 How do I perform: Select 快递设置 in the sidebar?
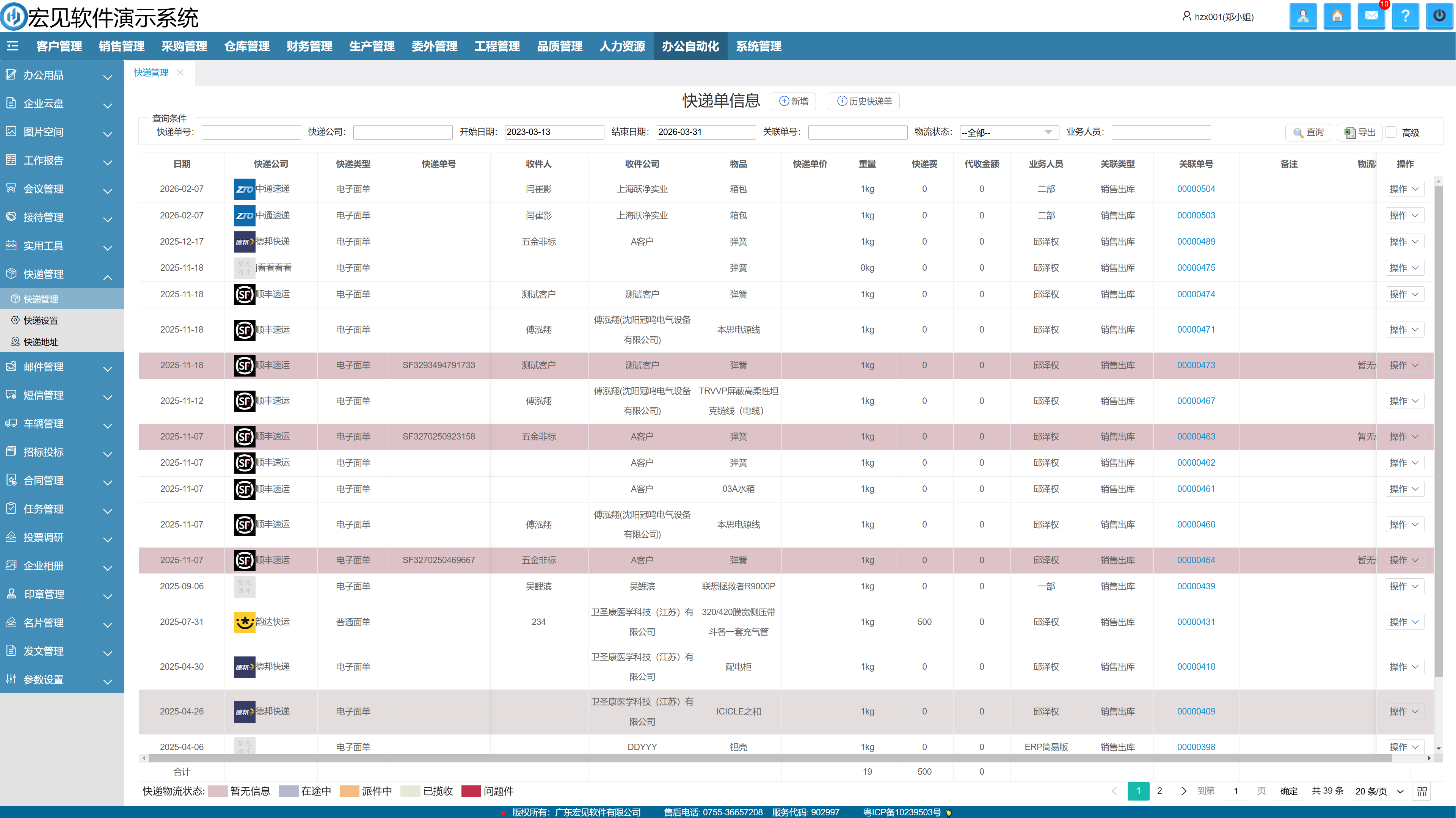point(41,320)
